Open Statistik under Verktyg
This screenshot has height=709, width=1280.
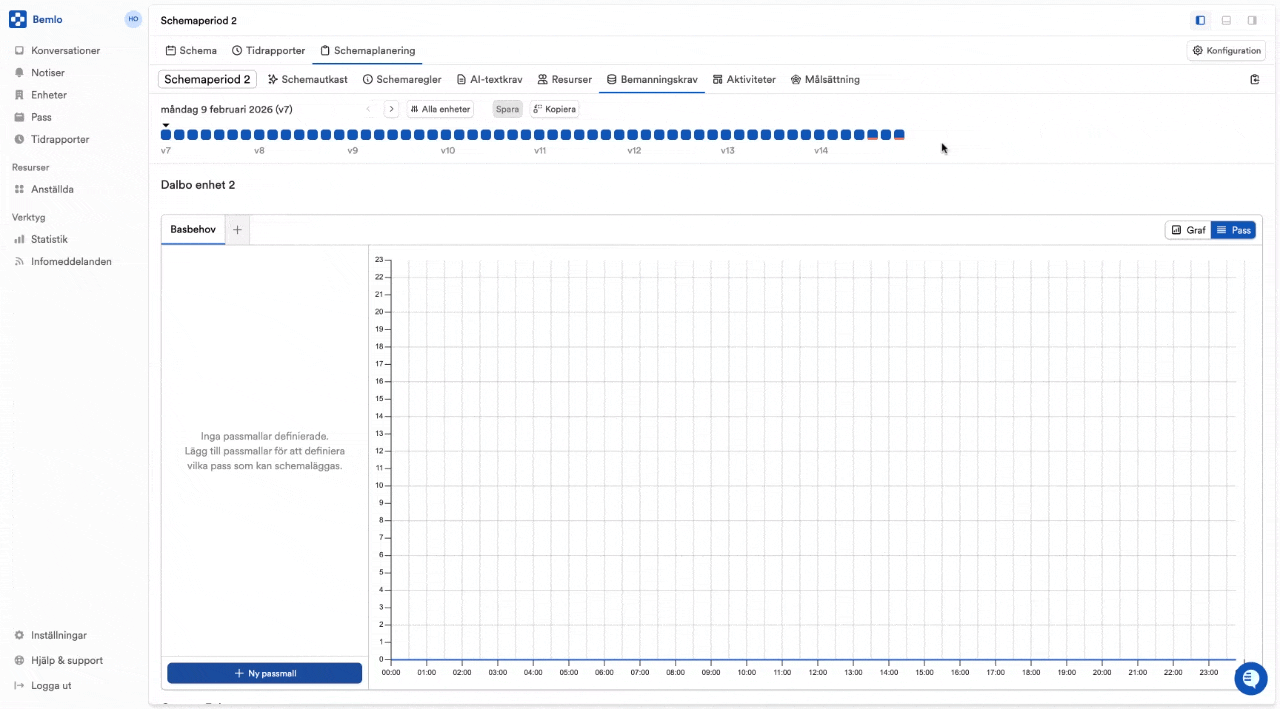click(49, 239)
